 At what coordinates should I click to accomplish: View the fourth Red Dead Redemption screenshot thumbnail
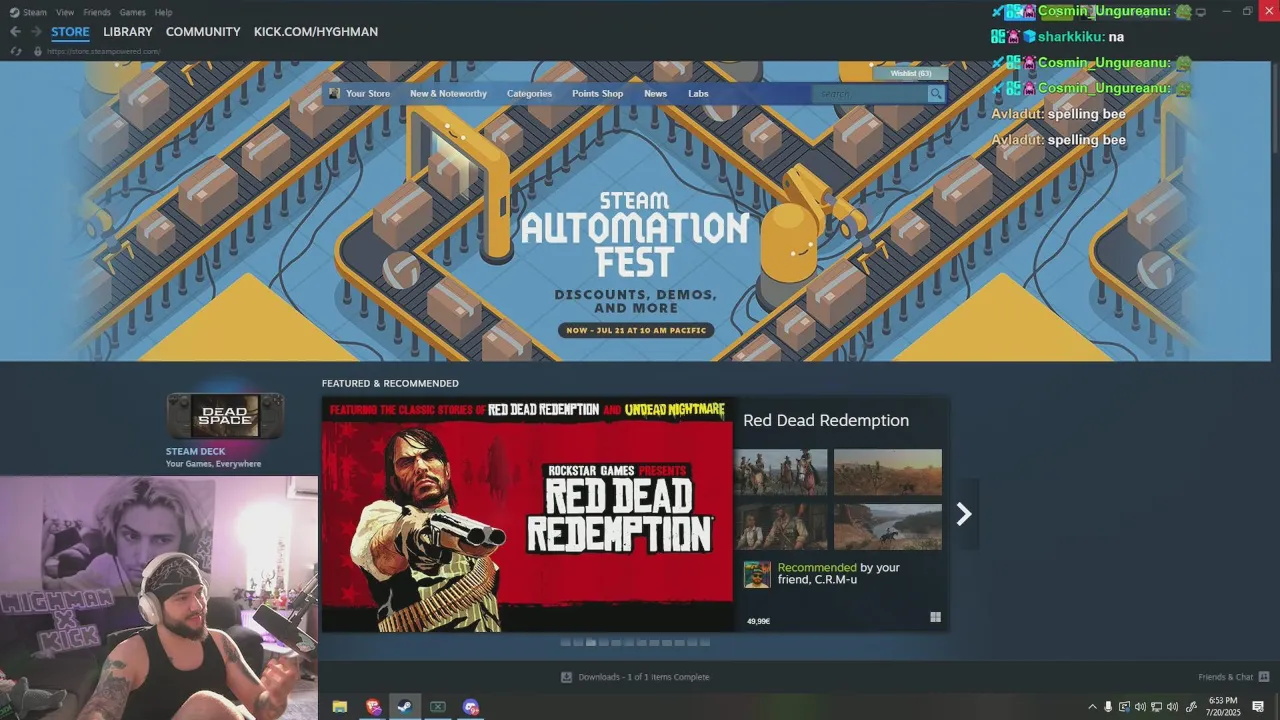click(x=888, y=526)
